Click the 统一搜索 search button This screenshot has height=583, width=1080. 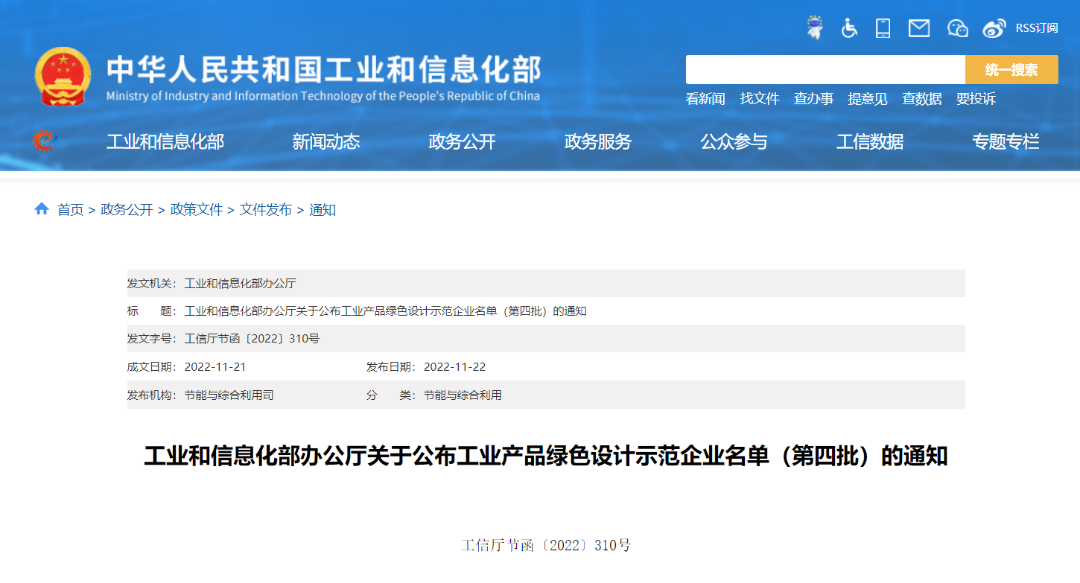[1012, 69]
